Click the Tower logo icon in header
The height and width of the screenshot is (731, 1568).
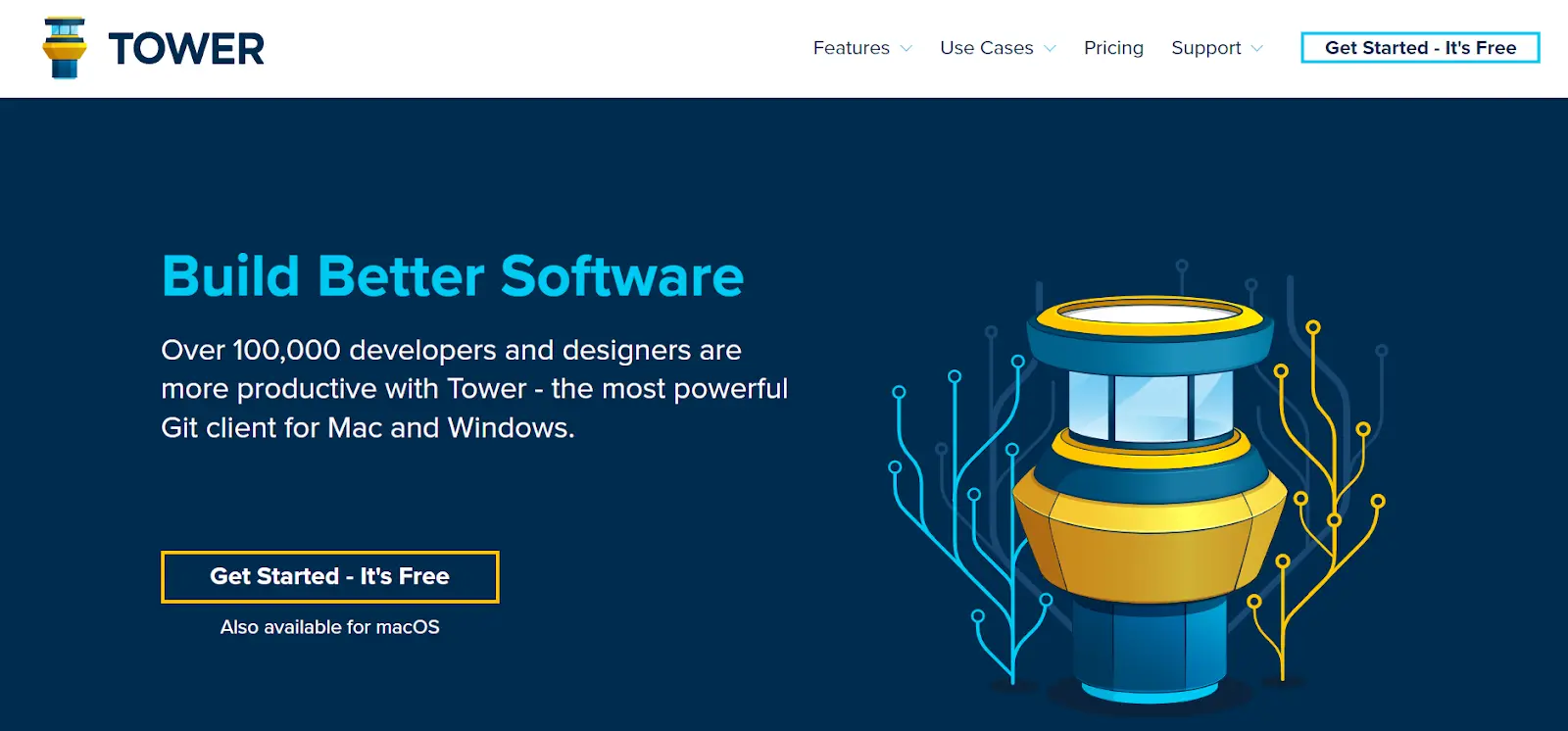pos(65,48)
